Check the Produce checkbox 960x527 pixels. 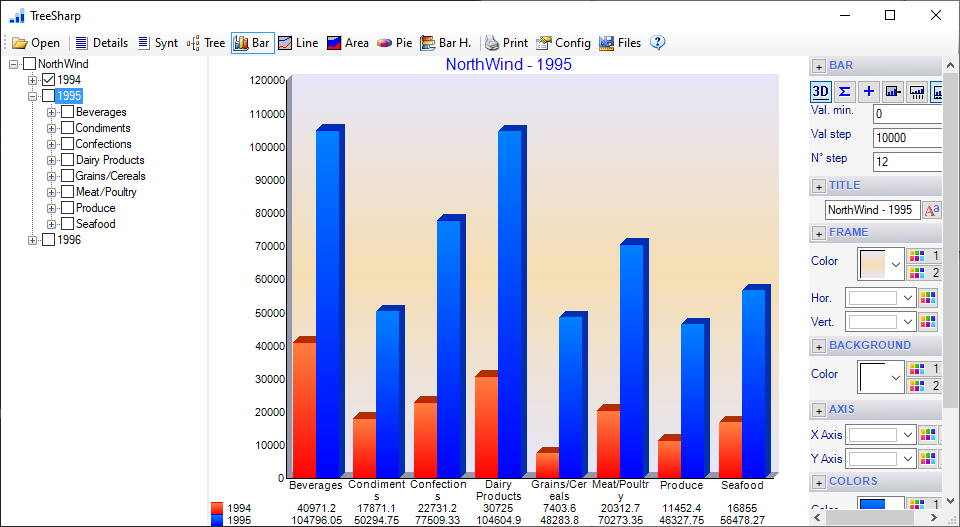(68, 208)
